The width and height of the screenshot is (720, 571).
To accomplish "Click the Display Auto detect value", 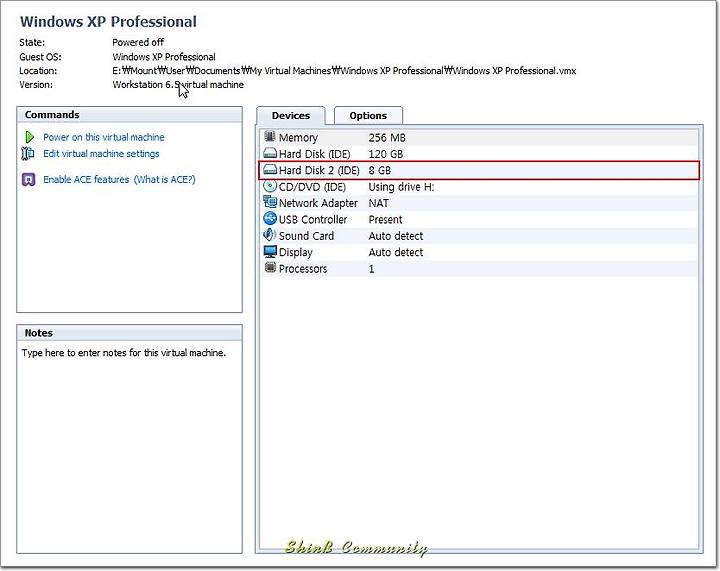I will (396, 252).
